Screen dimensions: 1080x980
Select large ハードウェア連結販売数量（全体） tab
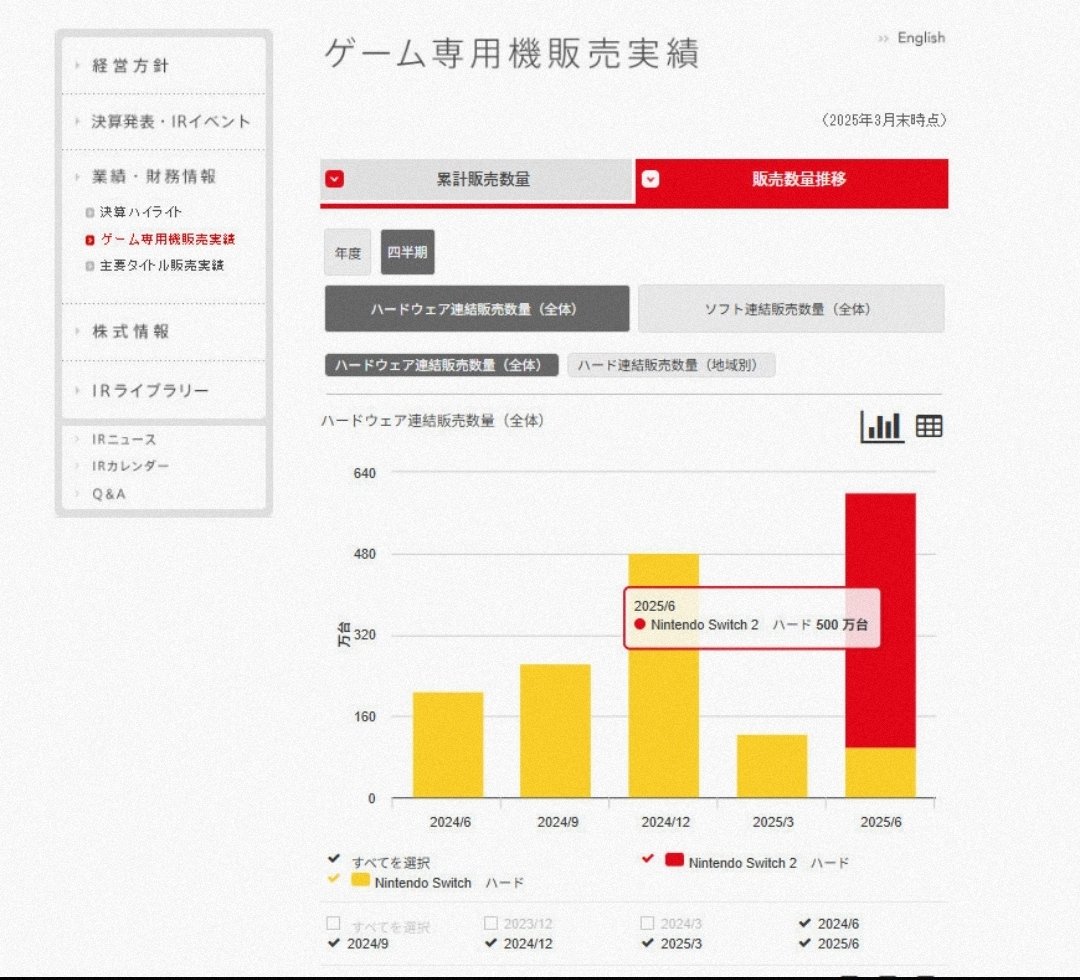(x=477, y=309)
